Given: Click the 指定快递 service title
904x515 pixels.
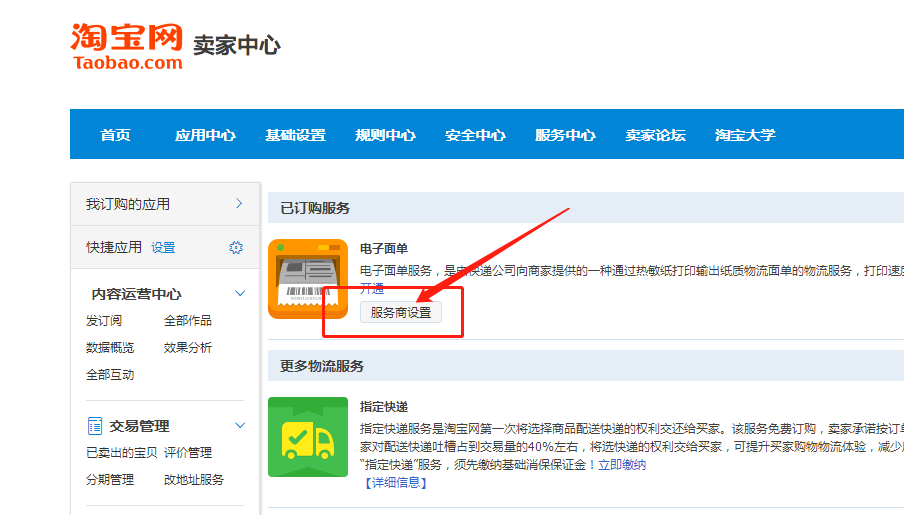Looking at the screenshot, I should [384, 407].
